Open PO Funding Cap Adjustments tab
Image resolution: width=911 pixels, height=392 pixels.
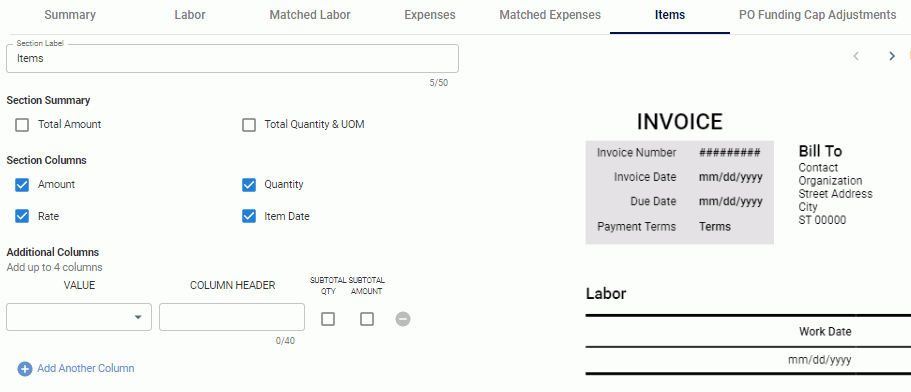(x=817, y=15)
